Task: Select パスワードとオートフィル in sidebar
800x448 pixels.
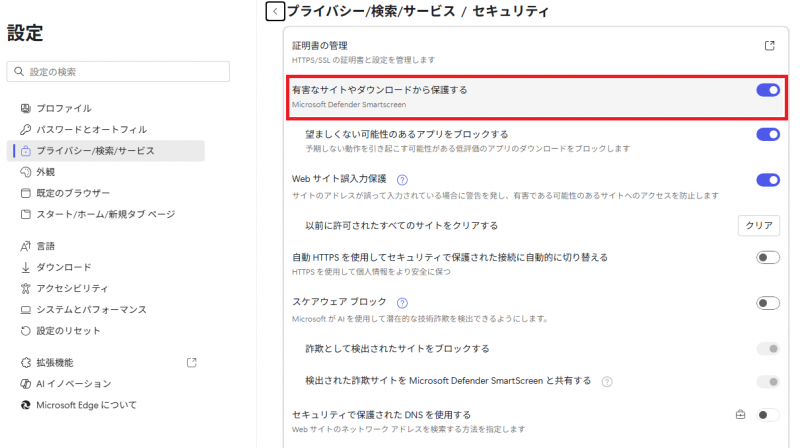Action: pos(91,129)
